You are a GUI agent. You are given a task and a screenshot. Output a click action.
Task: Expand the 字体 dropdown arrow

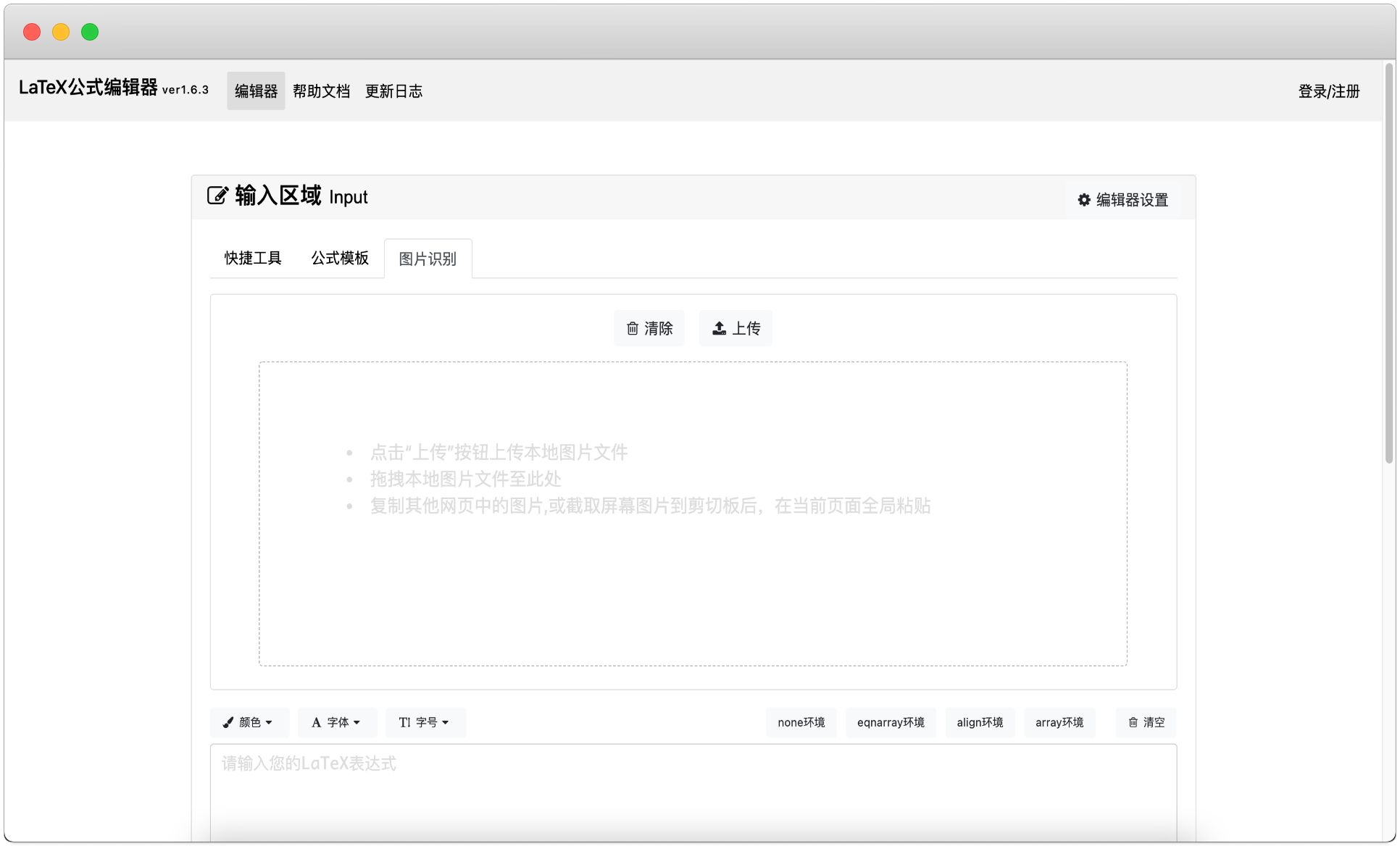[357, 723]
